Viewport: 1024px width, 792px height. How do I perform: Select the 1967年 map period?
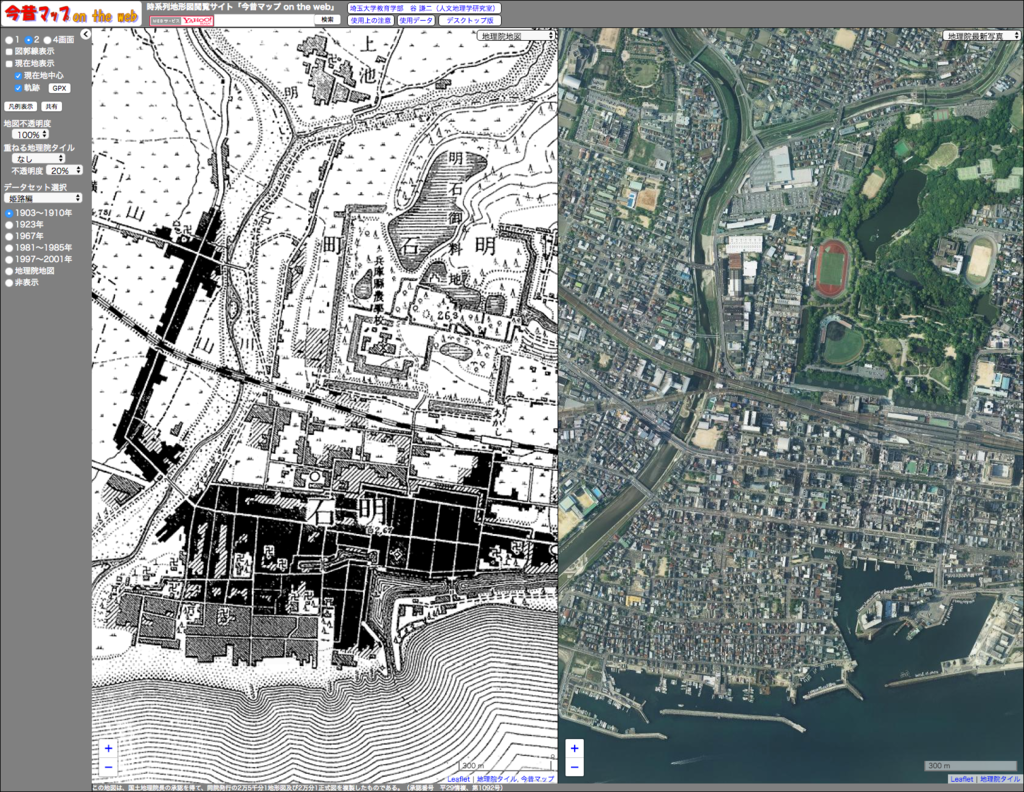coord(9,236)
